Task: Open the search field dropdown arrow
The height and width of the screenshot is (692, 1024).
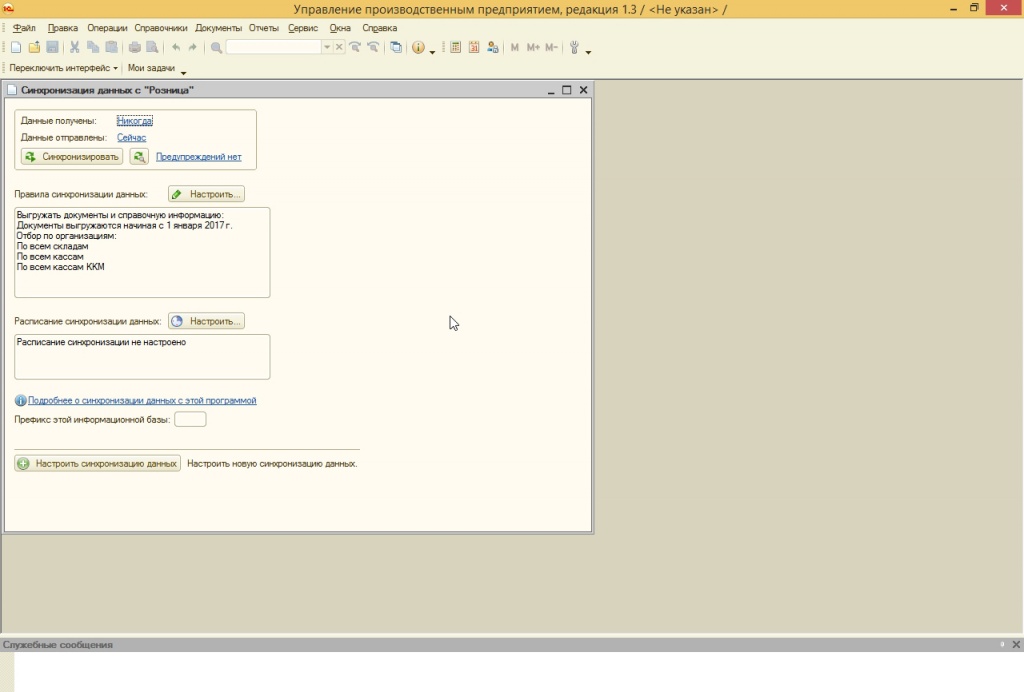Action: (x=327, y=47)
